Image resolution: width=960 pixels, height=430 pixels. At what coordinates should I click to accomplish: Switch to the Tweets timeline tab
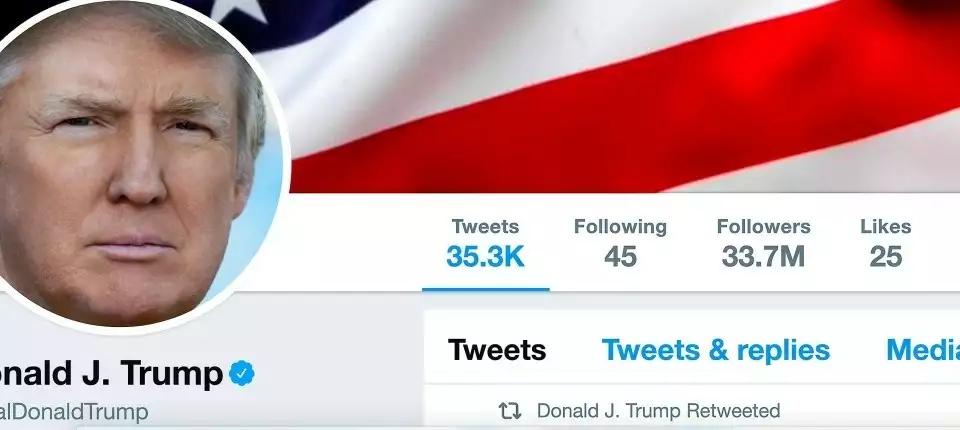pos(497,350)
